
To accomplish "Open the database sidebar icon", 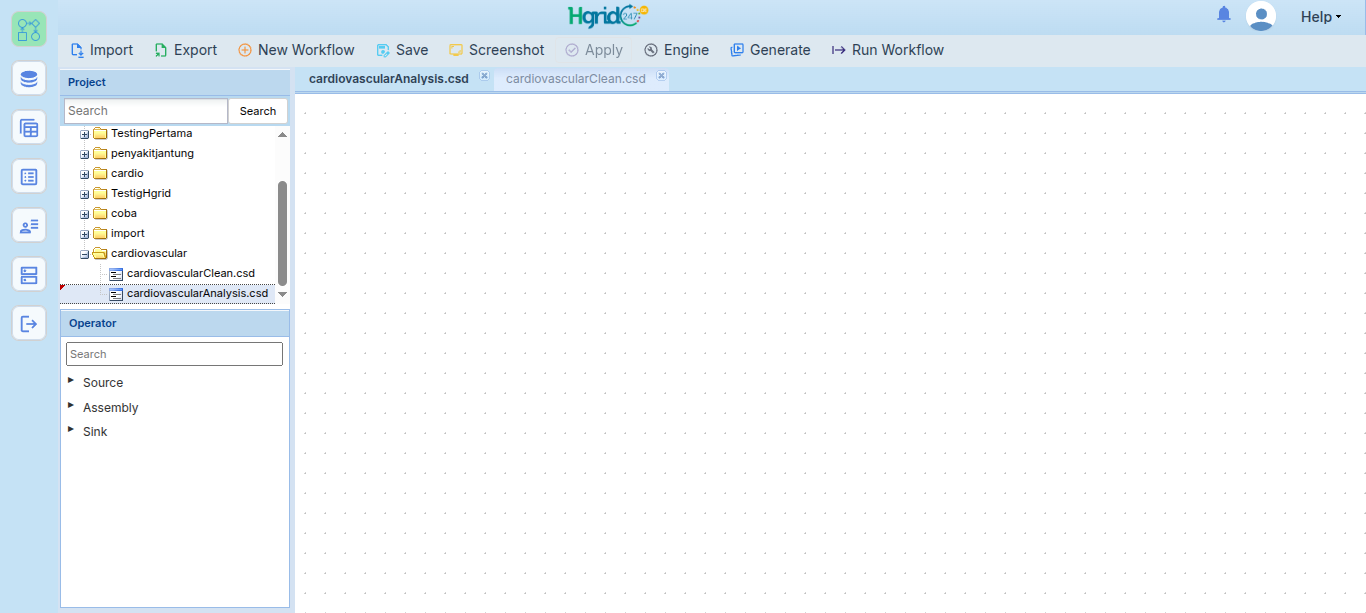I will pos(29,78).
